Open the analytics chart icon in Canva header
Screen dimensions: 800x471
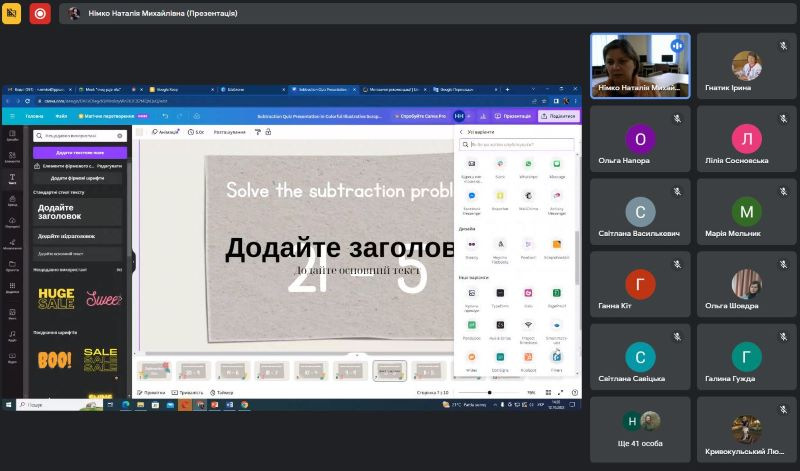(483, 116)
